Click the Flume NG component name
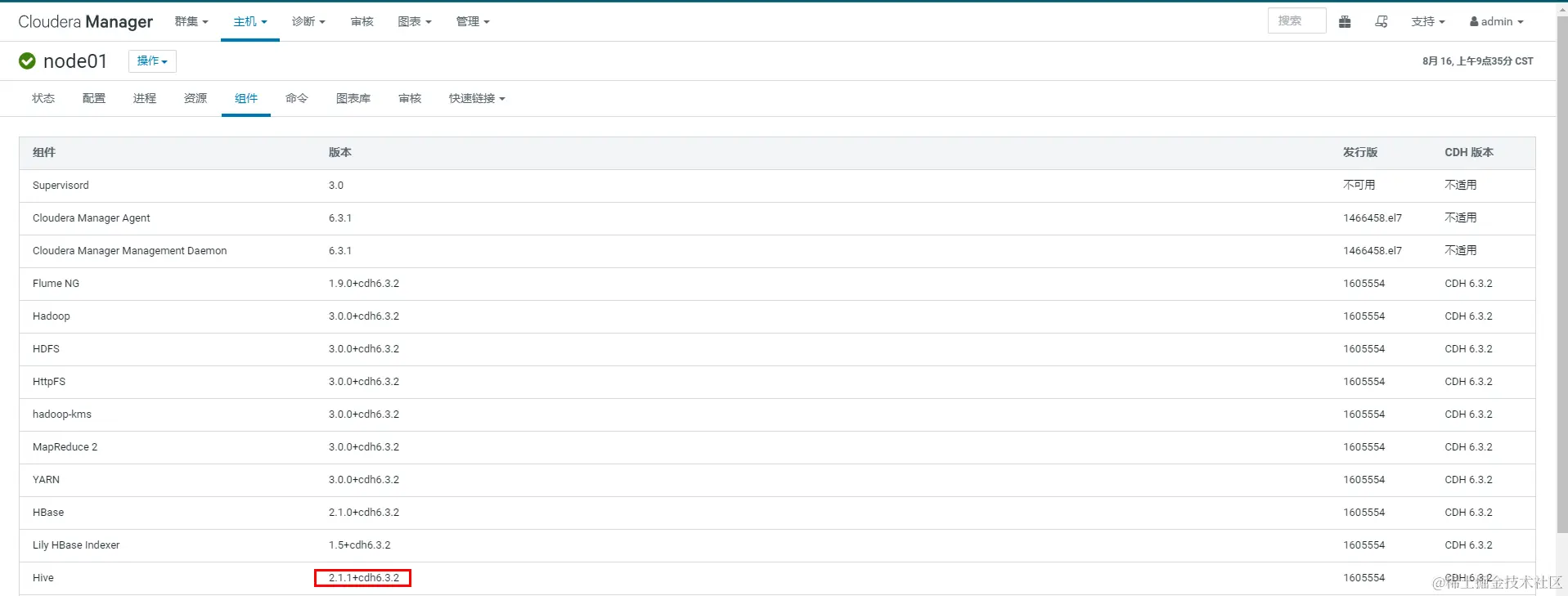 (56, 284)
